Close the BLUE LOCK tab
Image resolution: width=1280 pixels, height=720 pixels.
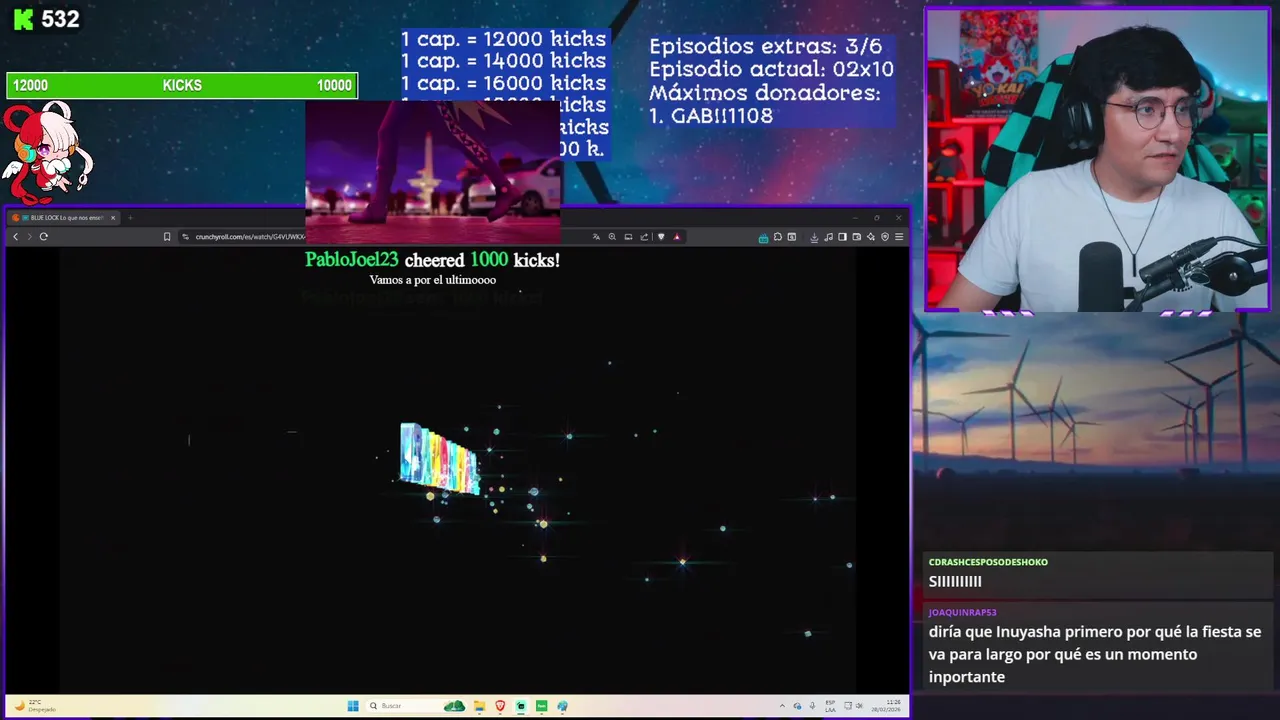tap(113, 217)
